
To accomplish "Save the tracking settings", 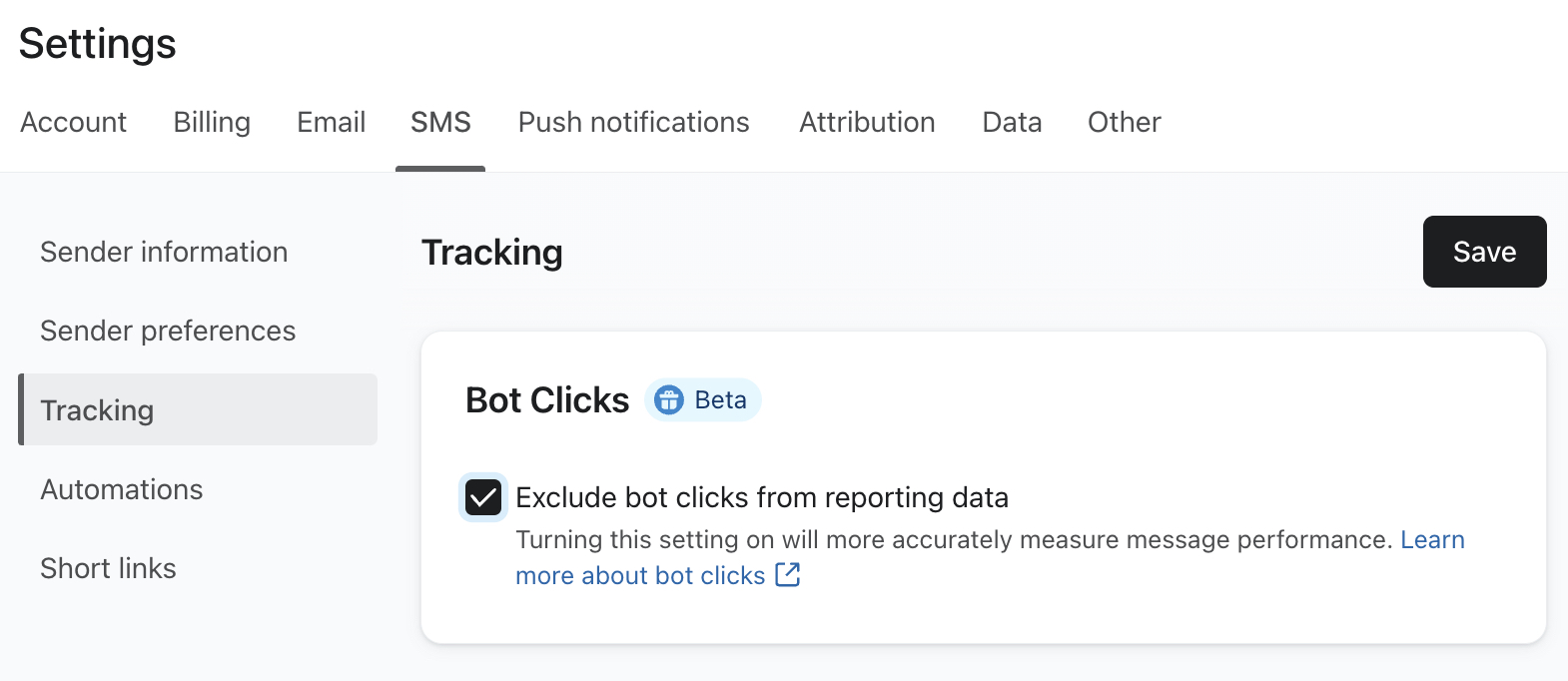I will (x=1484, y=252).
